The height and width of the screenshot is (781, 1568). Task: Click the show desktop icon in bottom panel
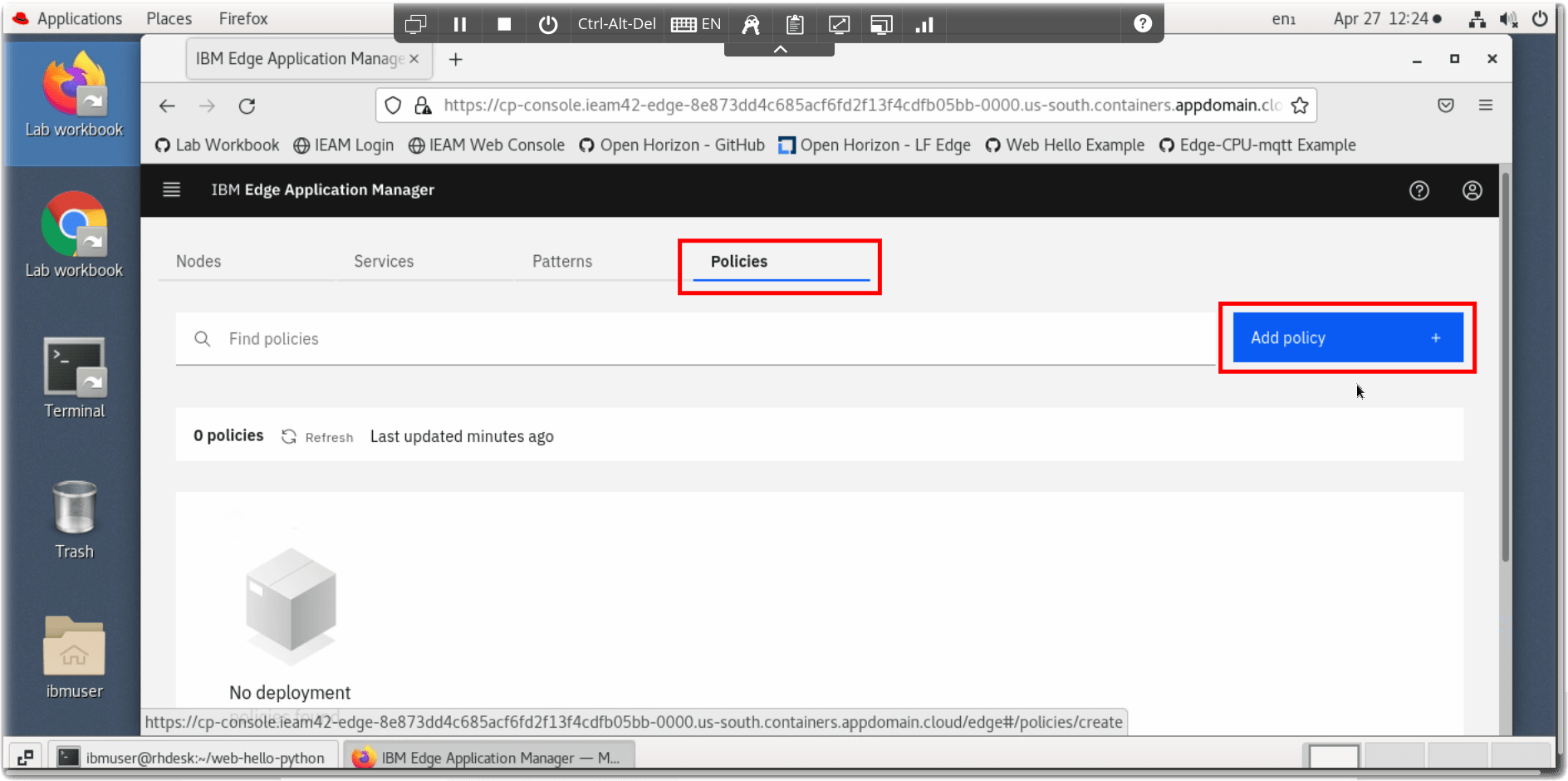pos(25,758)
